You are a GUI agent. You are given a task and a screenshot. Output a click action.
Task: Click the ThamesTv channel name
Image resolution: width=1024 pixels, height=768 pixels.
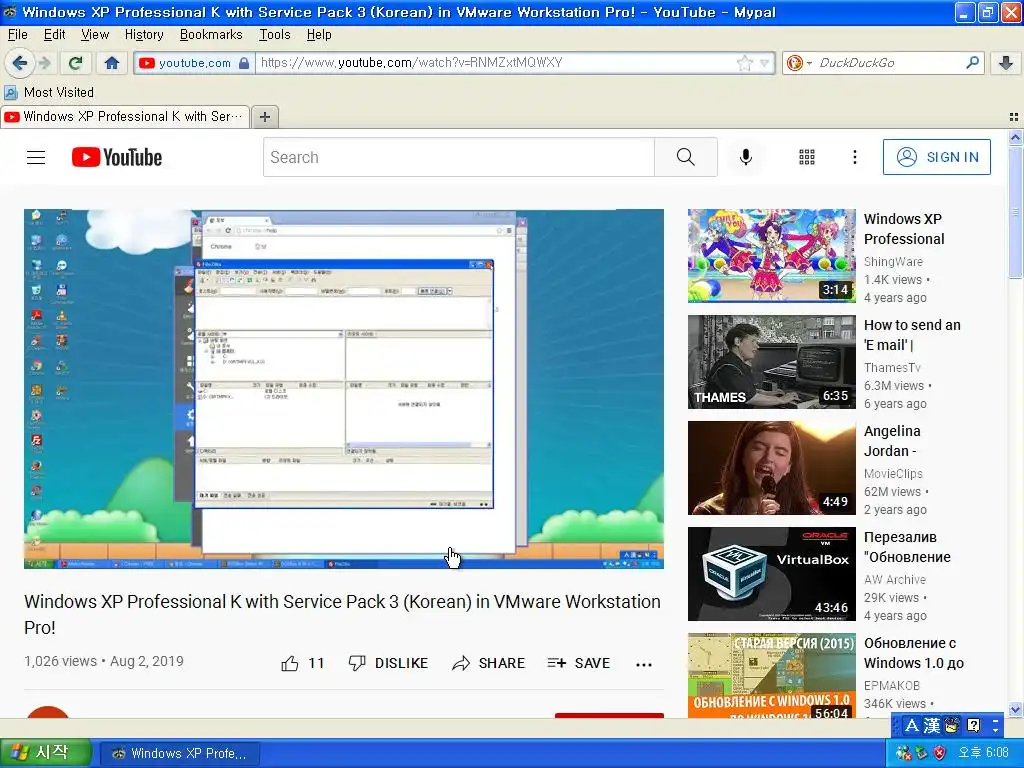[892, 368]
